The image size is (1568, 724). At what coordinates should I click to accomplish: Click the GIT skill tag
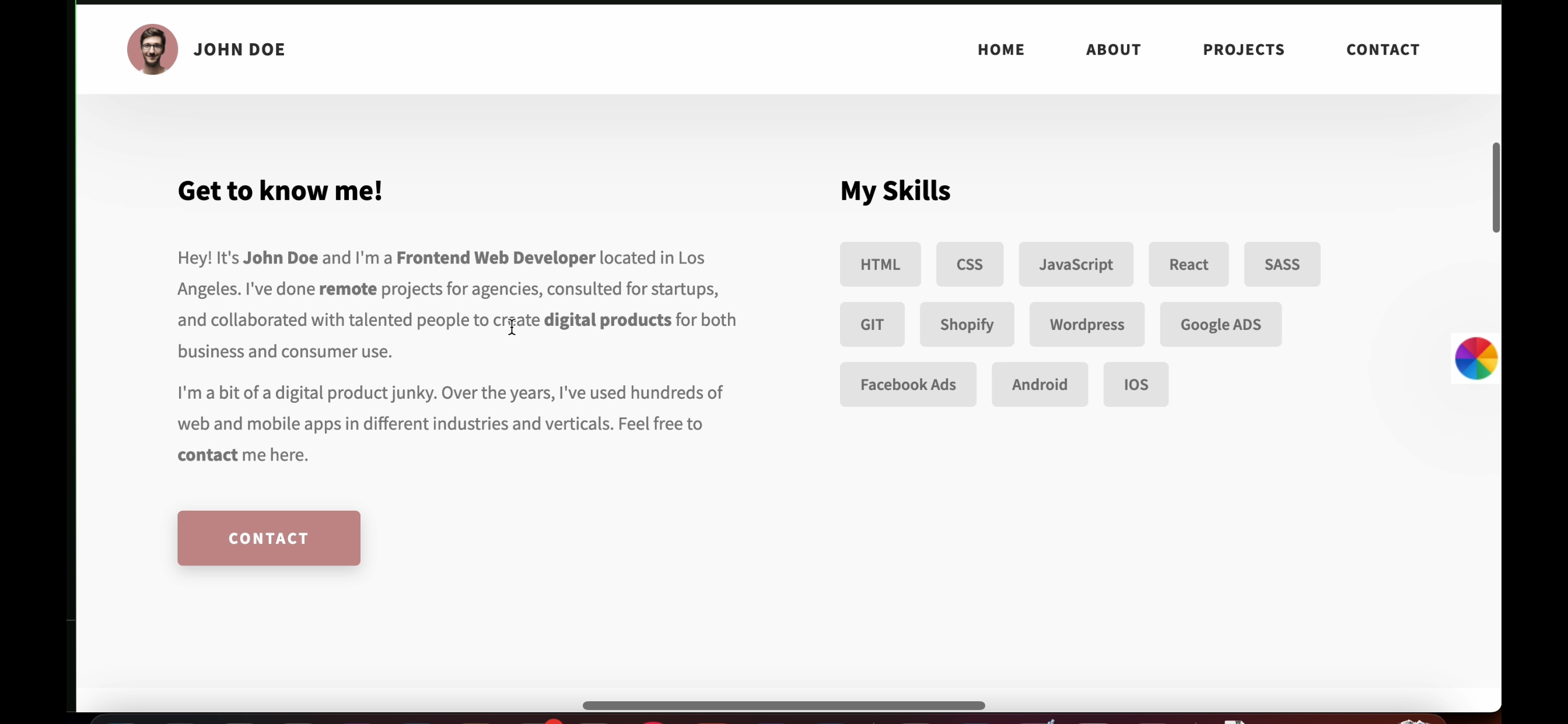pyautogui.click(x=871, y=324)
